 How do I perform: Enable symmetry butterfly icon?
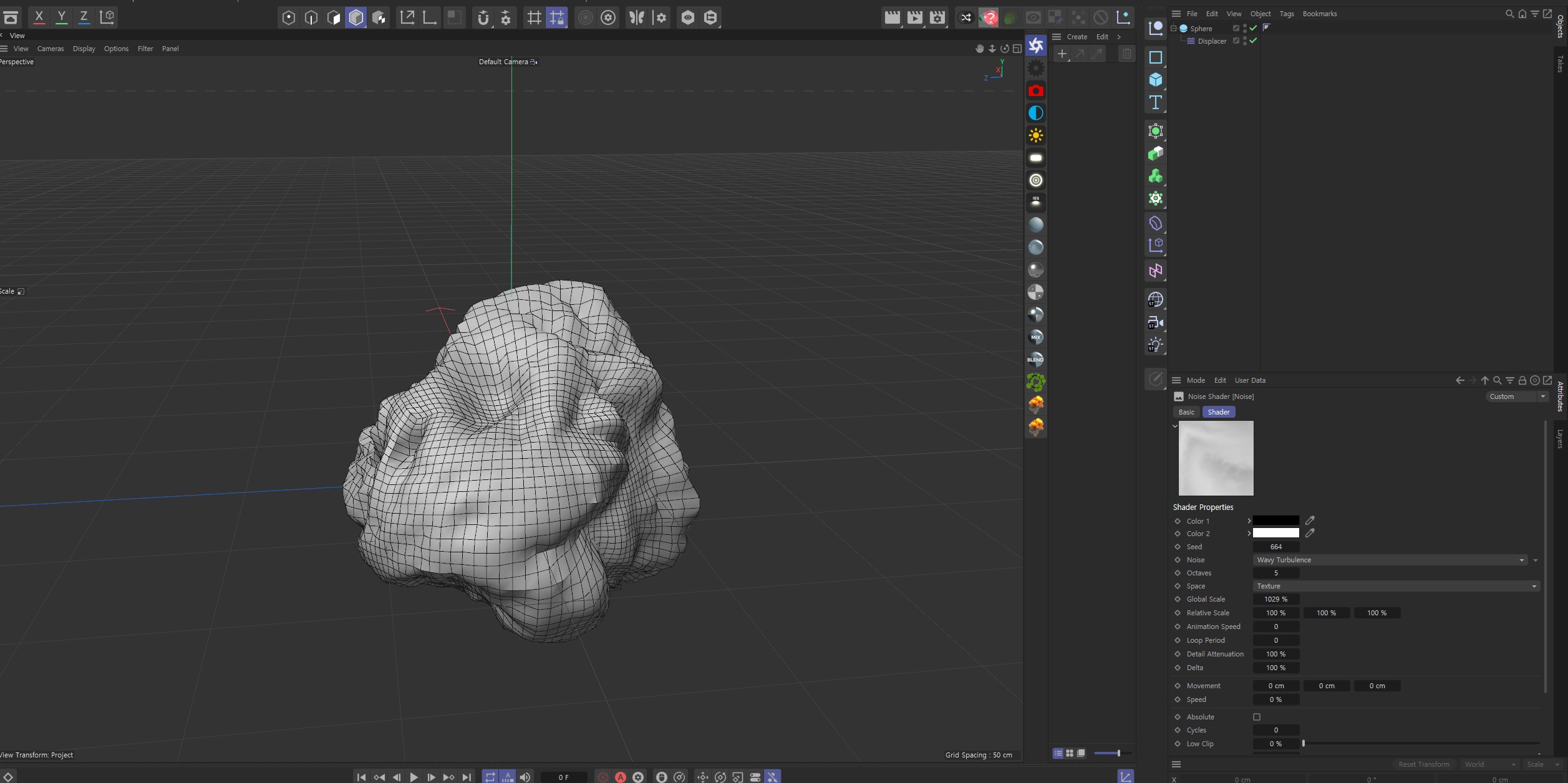pos(637,17)
